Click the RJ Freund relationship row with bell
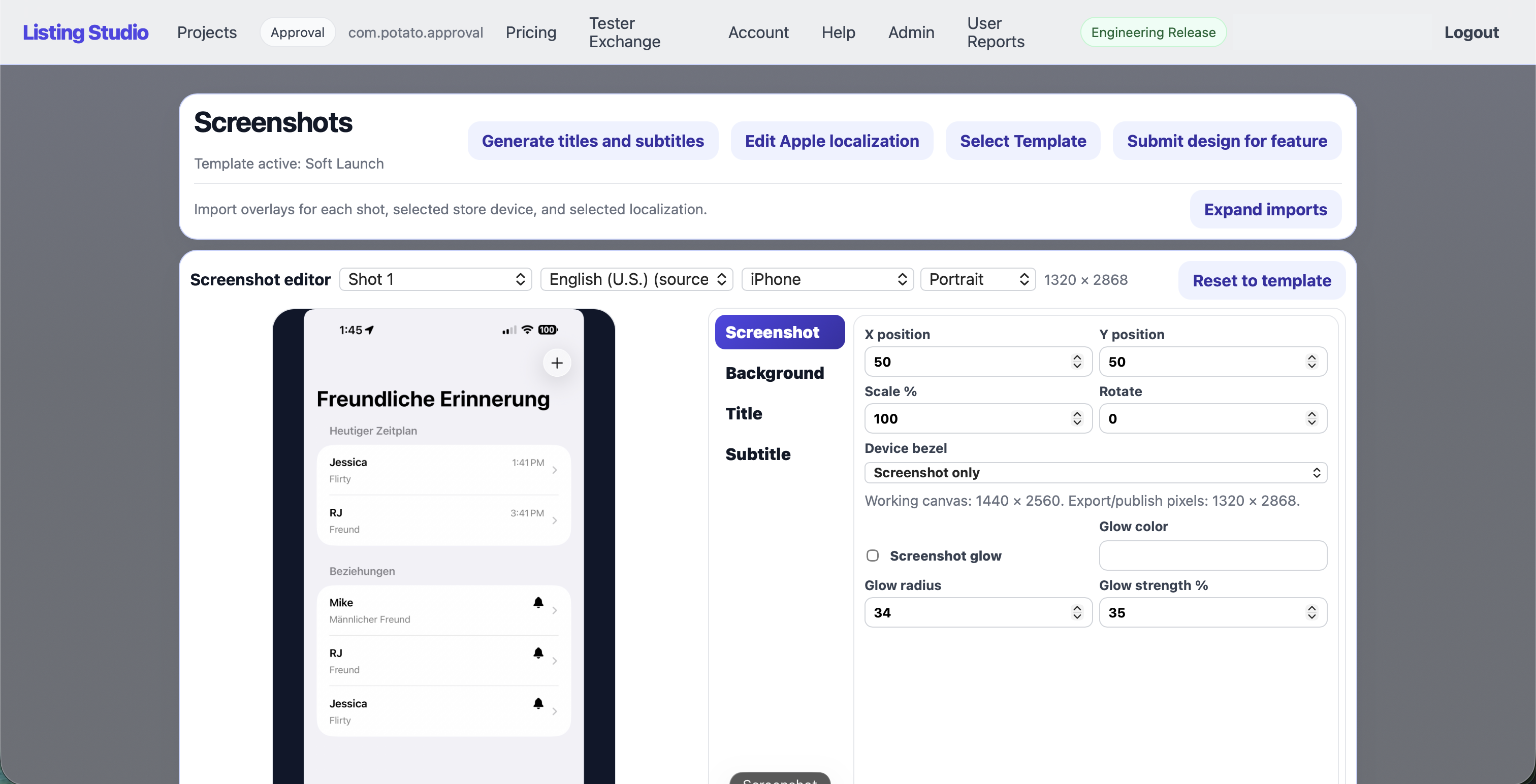This screenshot has height=784, width=1536. tap(443, 661)
